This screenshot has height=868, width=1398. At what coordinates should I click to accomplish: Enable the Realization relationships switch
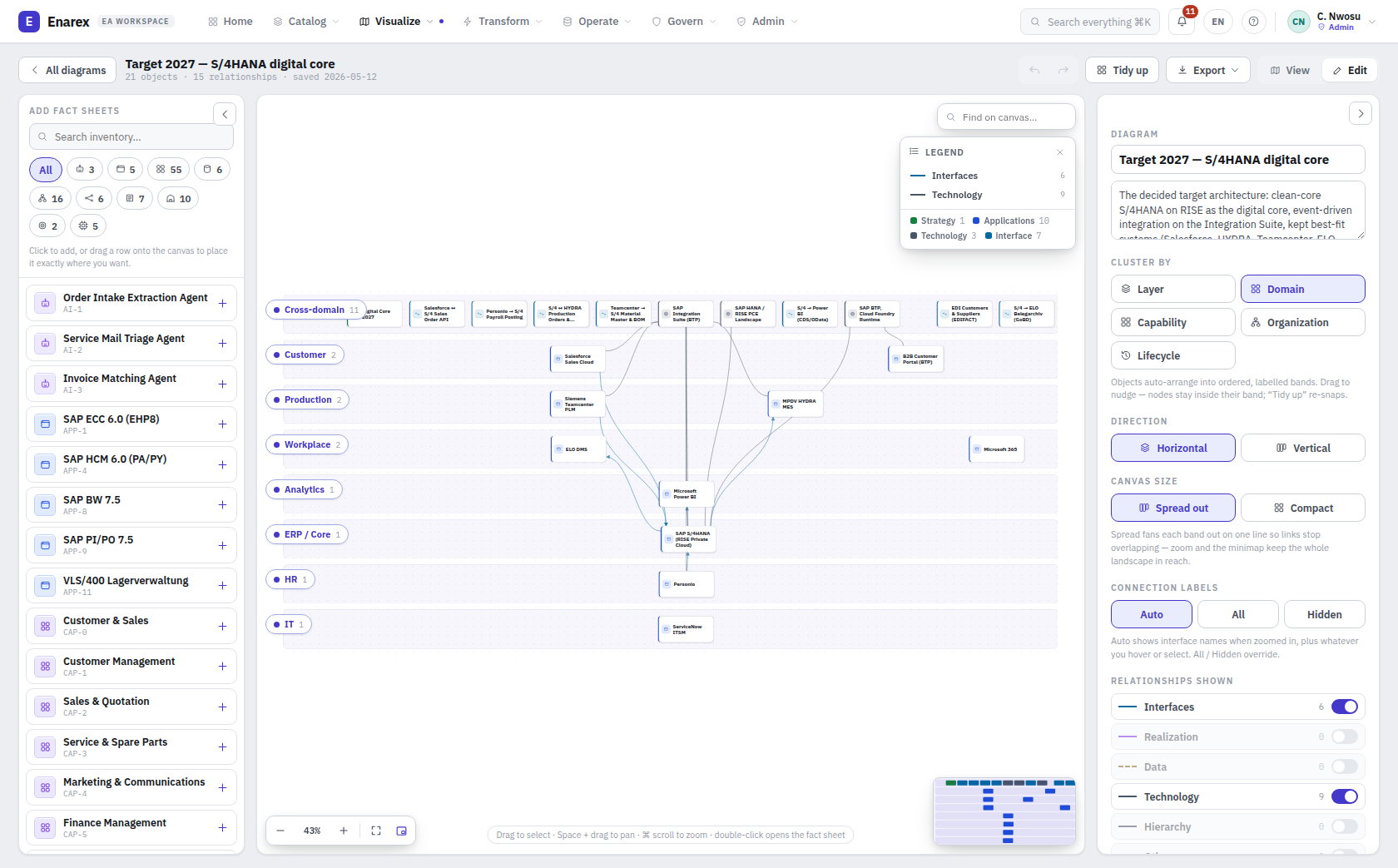[1345, 737]
